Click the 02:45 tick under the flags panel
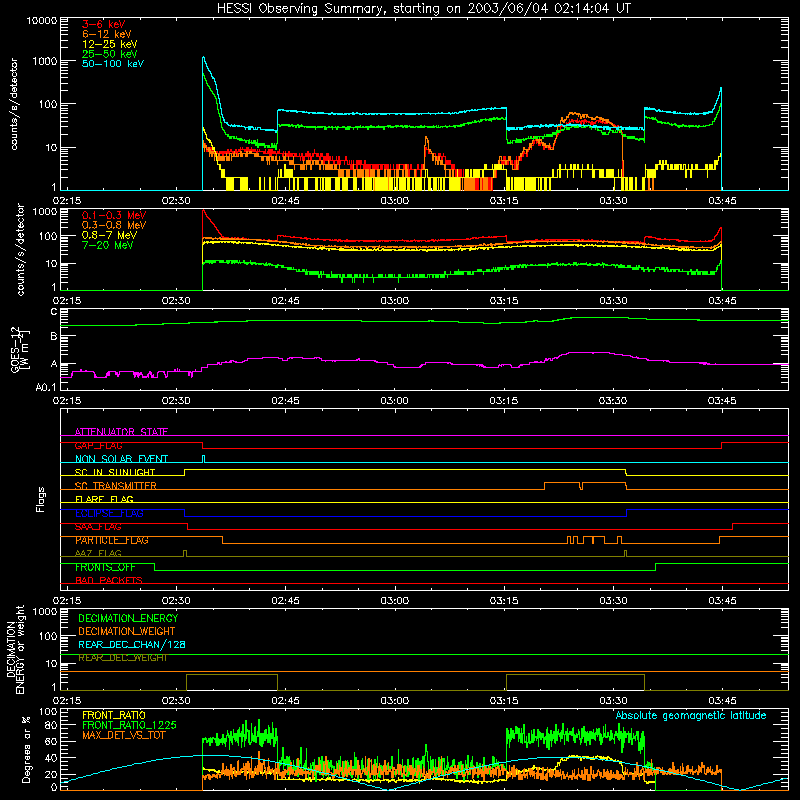 (285, 601)
